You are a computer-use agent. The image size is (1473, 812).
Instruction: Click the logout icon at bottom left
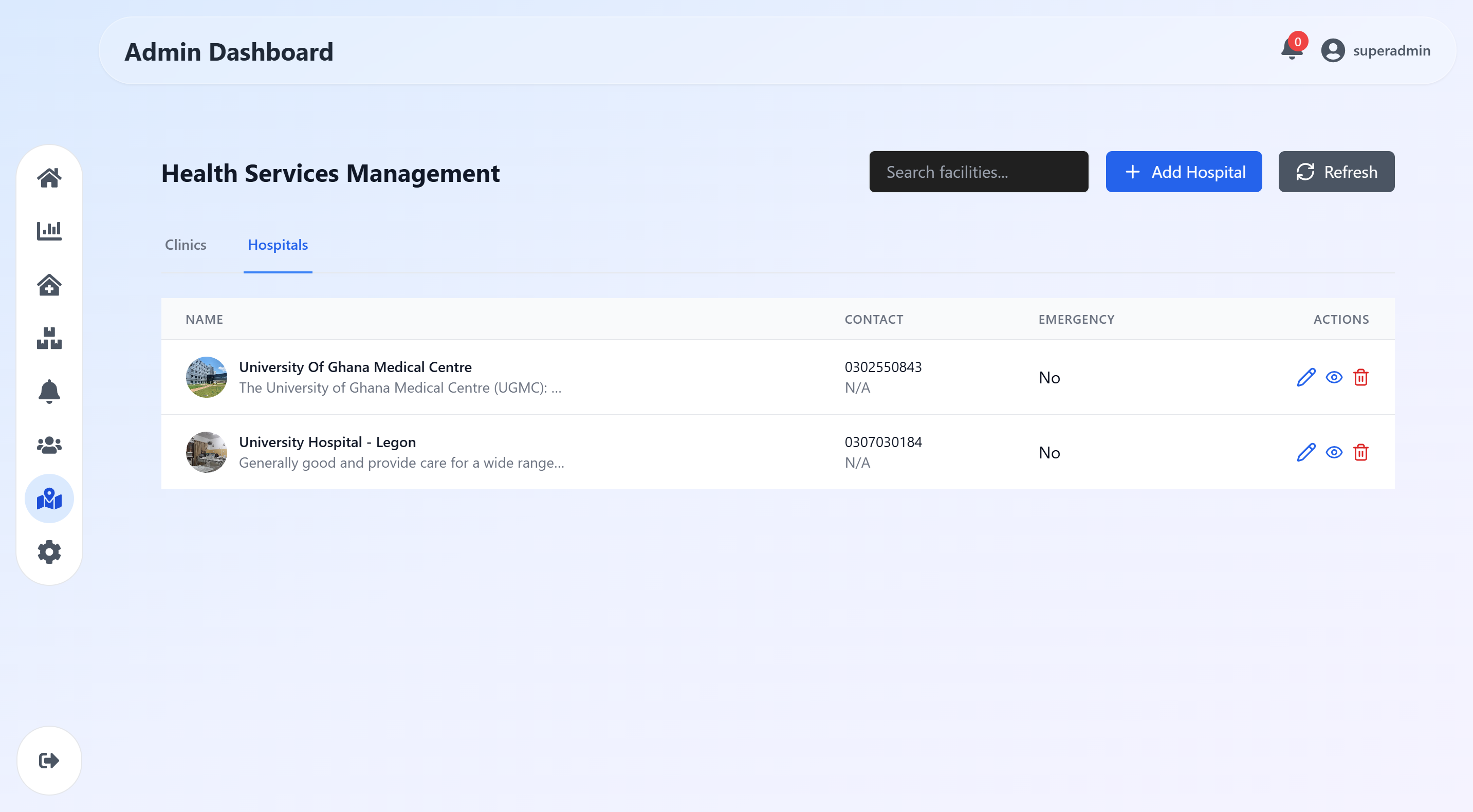[x=49, y=761]
